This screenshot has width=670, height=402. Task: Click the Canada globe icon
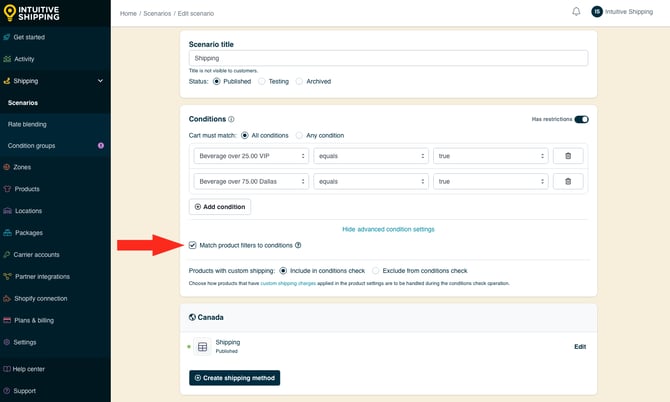pos(192,317)
